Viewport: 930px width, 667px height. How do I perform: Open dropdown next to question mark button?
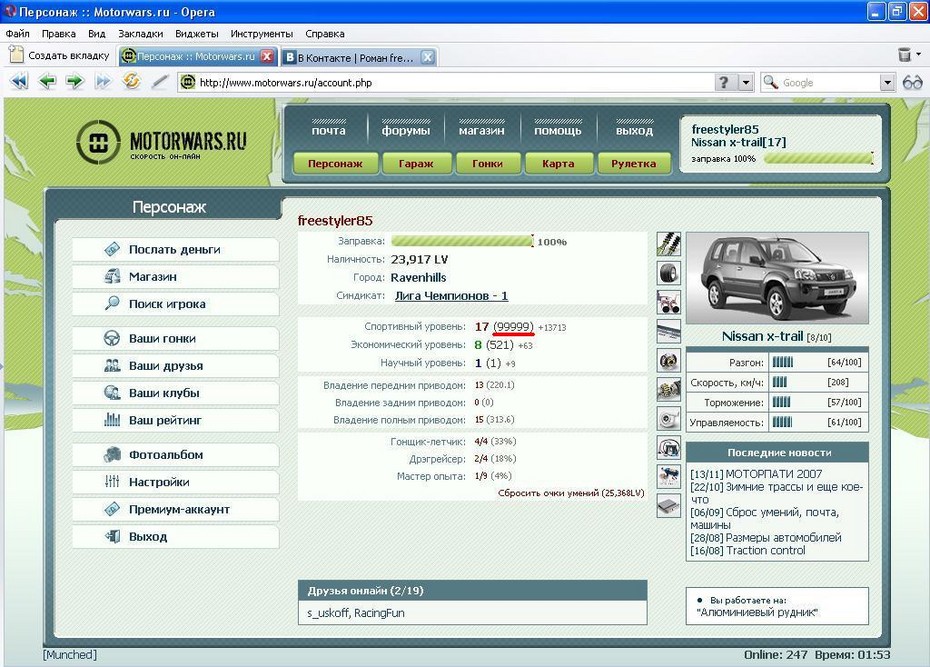[x=746, y=82]
